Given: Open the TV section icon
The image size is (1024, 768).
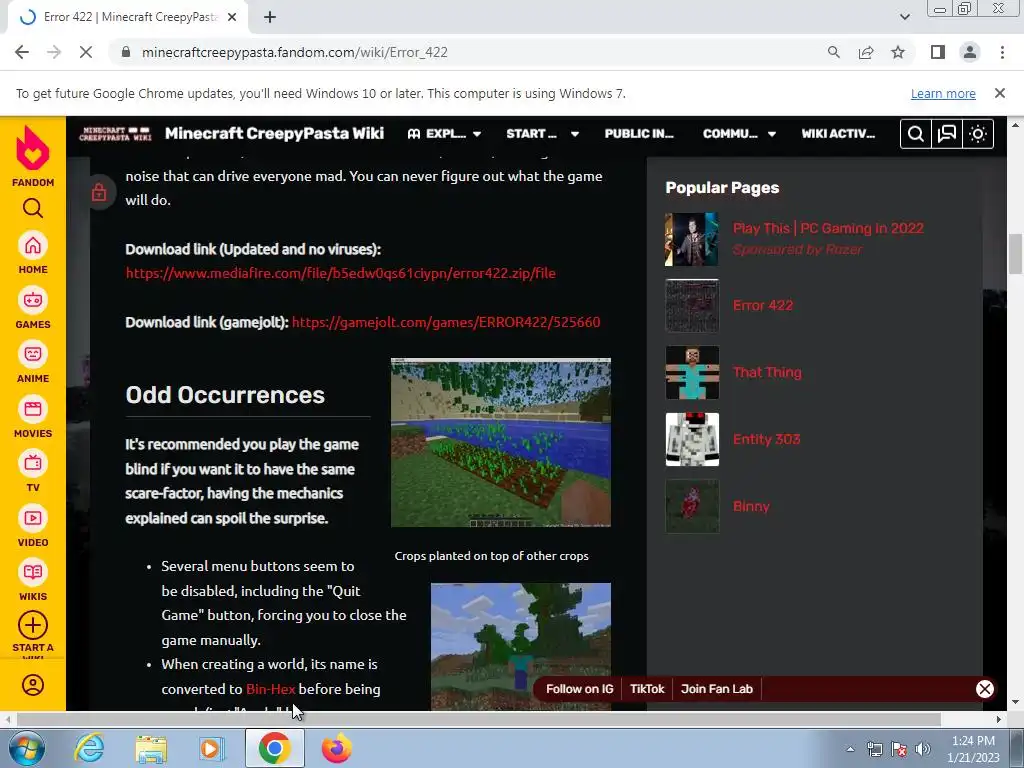Looking at the screenshot, I should tap(33, 464).
